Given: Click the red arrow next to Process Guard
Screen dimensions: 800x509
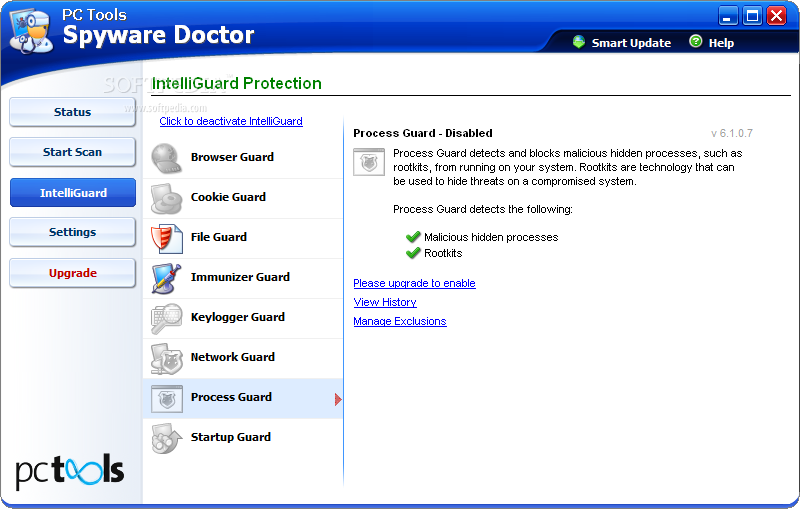Looking at the screenshot, I should pyautogui.click(x=338, y=399).
